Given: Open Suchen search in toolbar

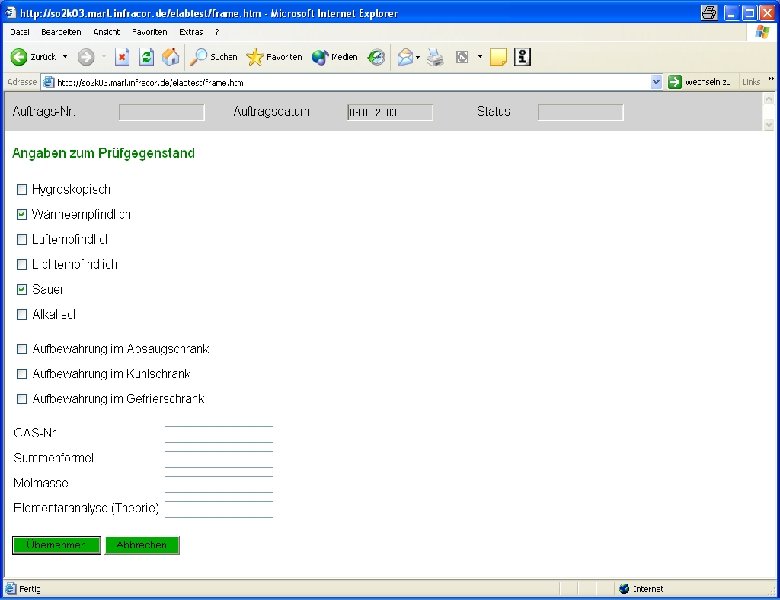Looking at the screenshot, I should pos(214,57).
